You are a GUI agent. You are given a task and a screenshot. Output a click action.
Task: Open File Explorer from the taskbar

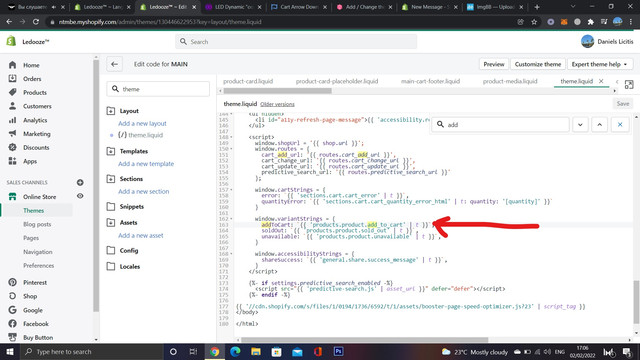(x=256, y=351)
